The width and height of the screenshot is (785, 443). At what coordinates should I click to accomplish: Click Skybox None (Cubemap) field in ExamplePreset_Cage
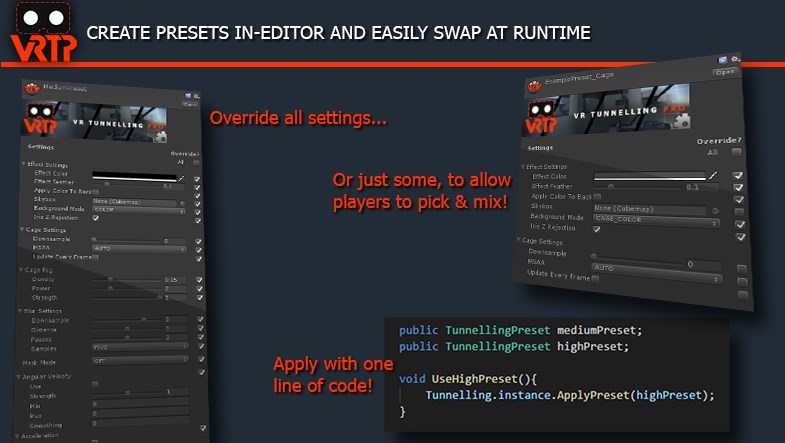point(649,209)
